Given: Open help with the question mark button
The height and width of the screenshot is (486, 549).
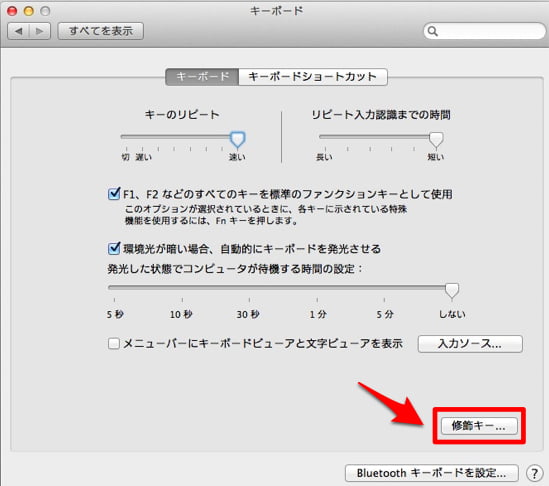Looking at the screenshot, I should [x=534, y=473].
